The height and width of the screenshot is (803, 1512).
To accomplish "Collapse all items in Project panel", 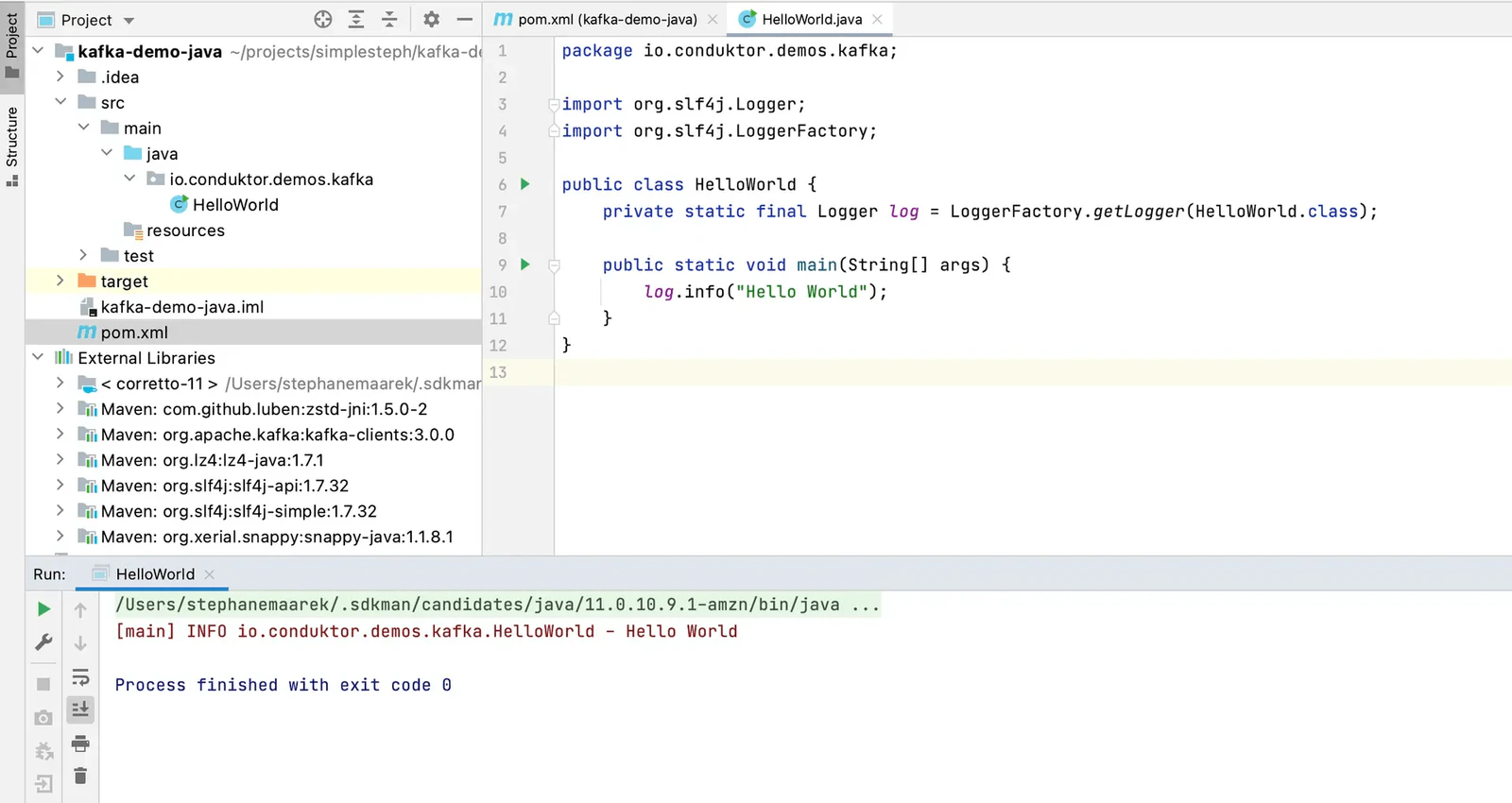I will pos(389,19).
